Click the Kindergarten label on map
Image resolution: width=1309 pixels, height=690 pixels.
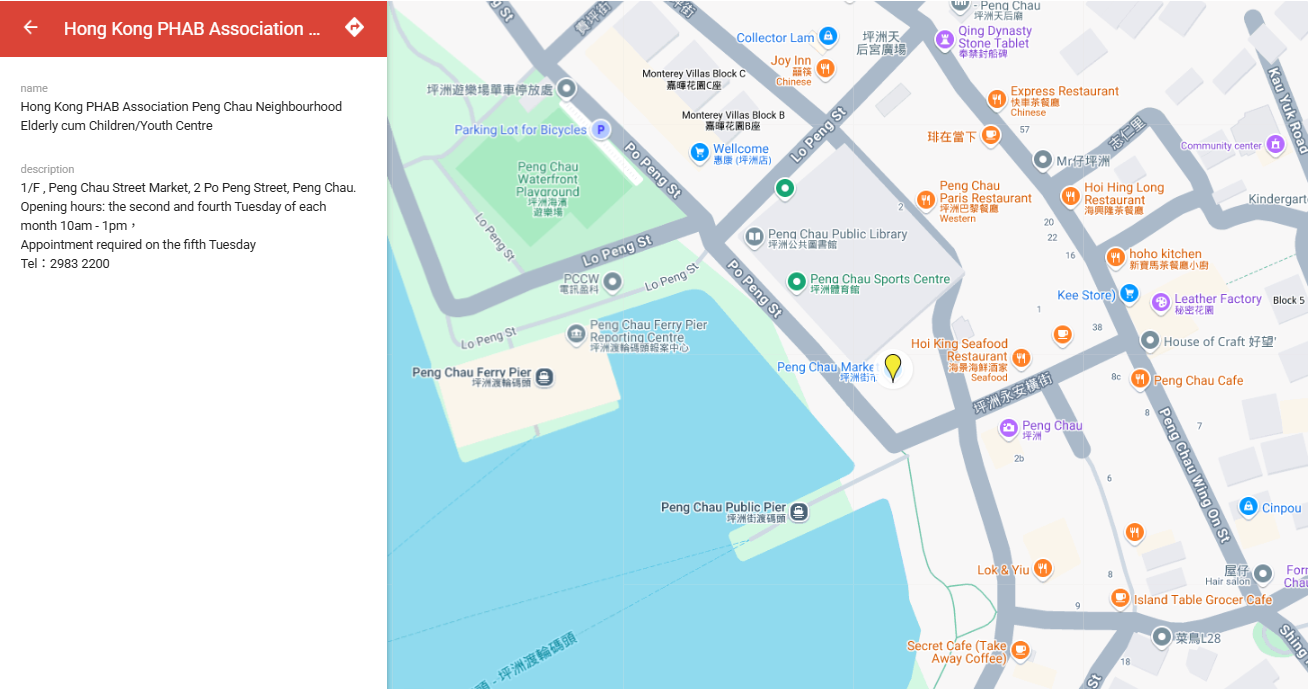pos(1278,199)
